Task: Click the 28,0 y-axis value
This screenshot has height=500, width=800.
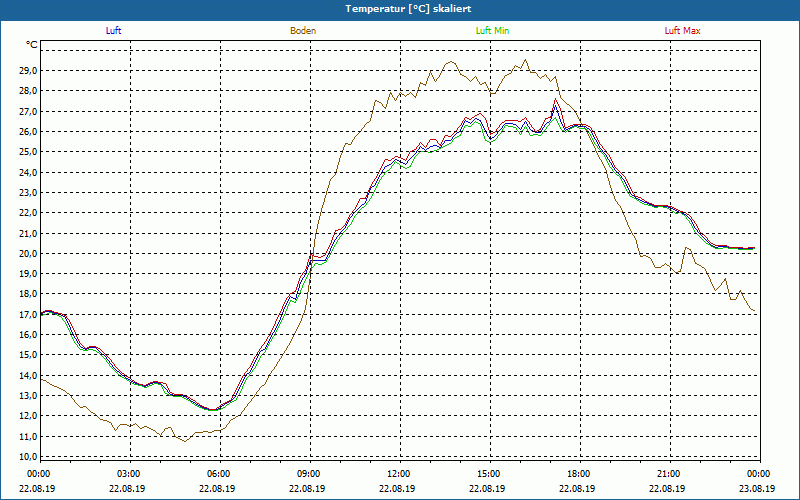Action: click(28, 91)
